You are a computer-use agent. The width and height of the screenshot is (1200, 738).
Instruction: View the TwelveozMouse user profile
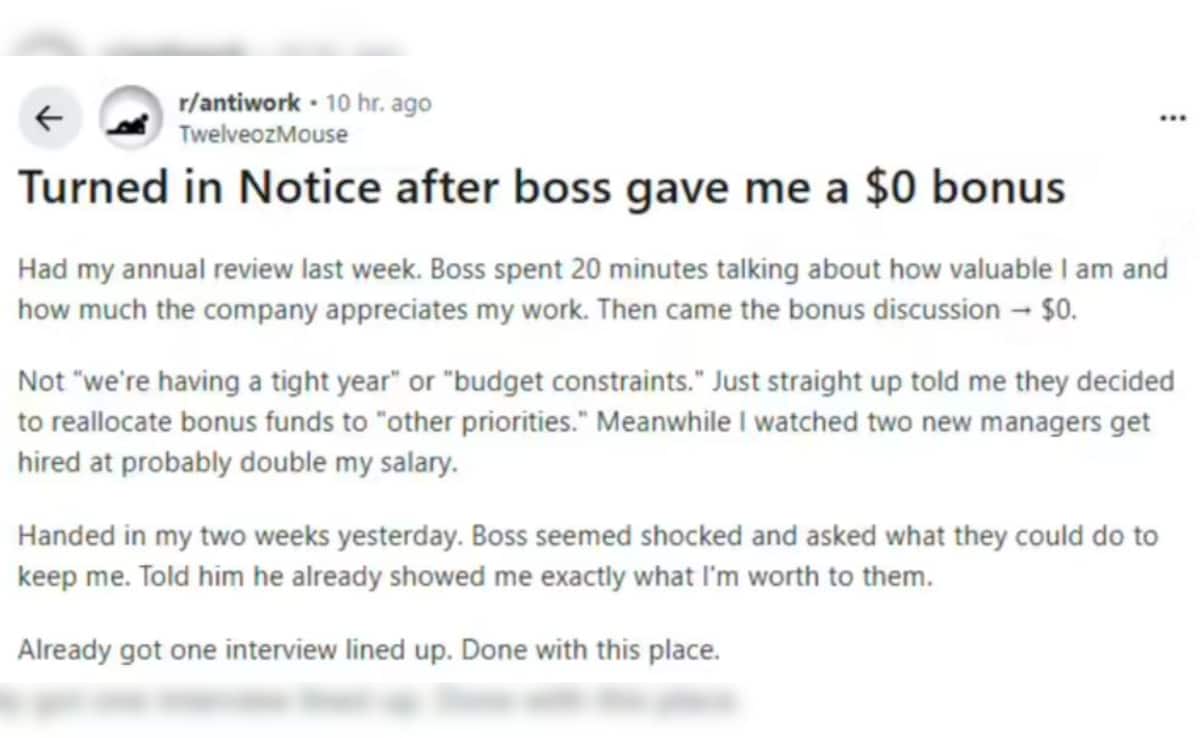pos(262,134)
